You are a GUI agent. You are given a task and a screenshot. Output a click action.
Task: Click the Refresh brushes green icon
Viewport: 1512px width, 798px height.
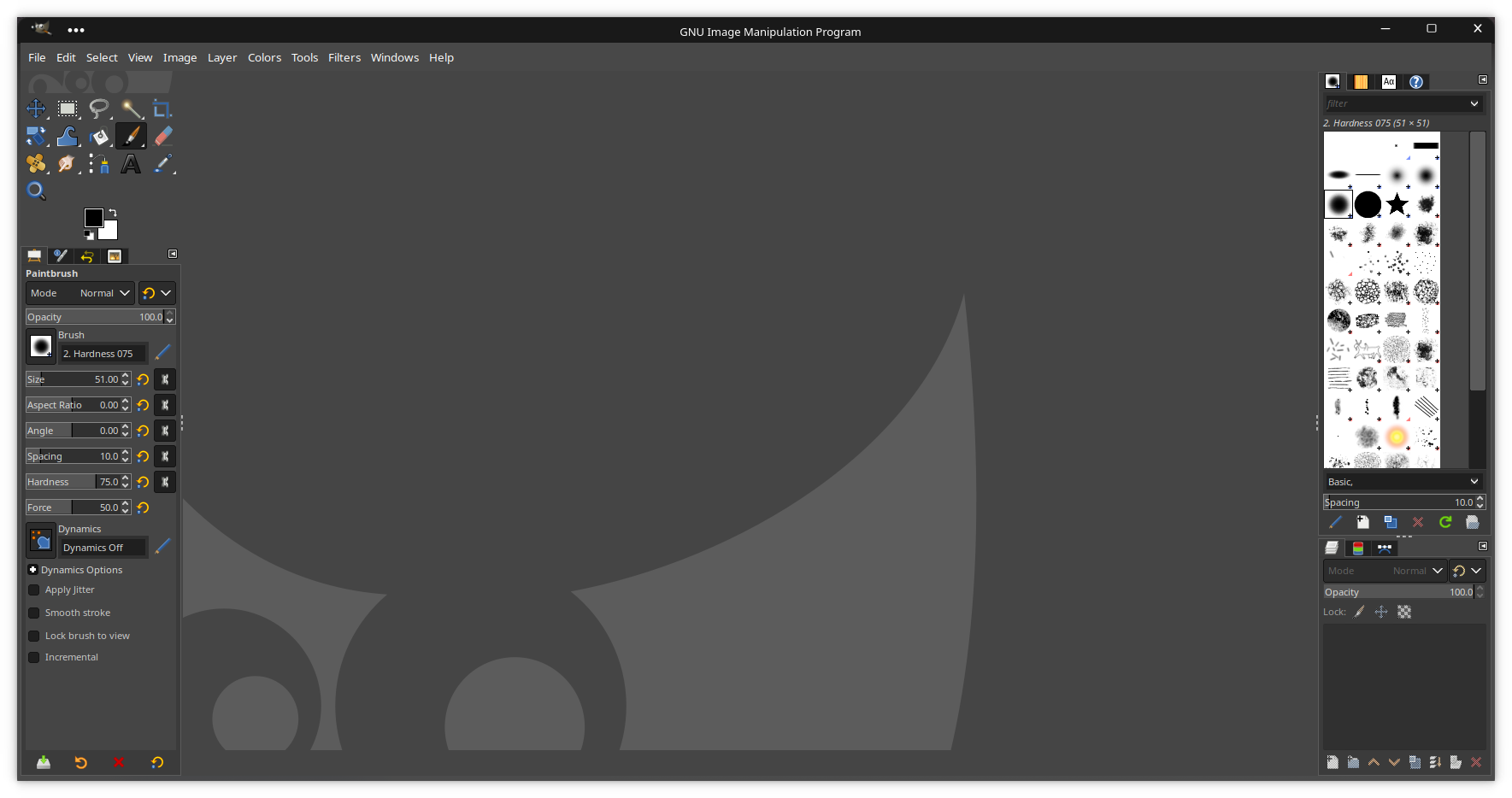1445,522
